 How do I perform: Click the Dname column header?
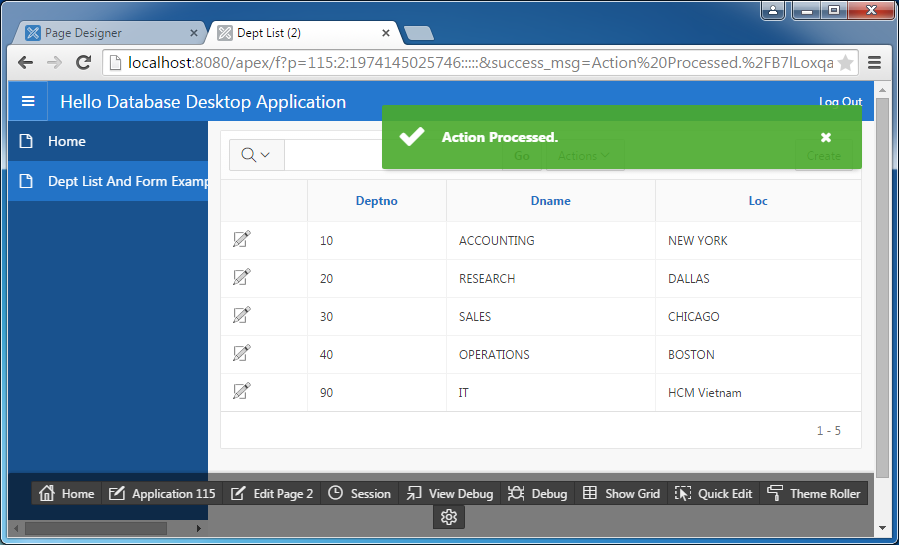pos(550,201)
